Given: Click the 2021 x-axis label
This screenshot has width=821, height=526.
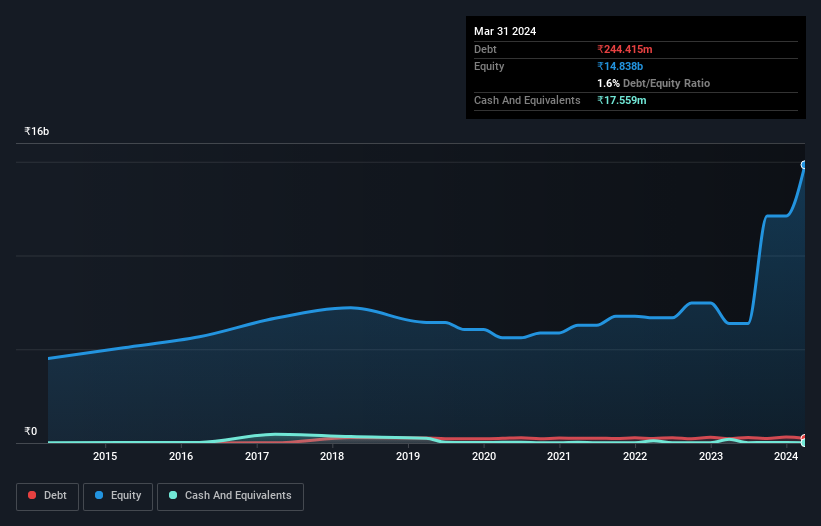Looking at the screenshot, I should (559, 456).
